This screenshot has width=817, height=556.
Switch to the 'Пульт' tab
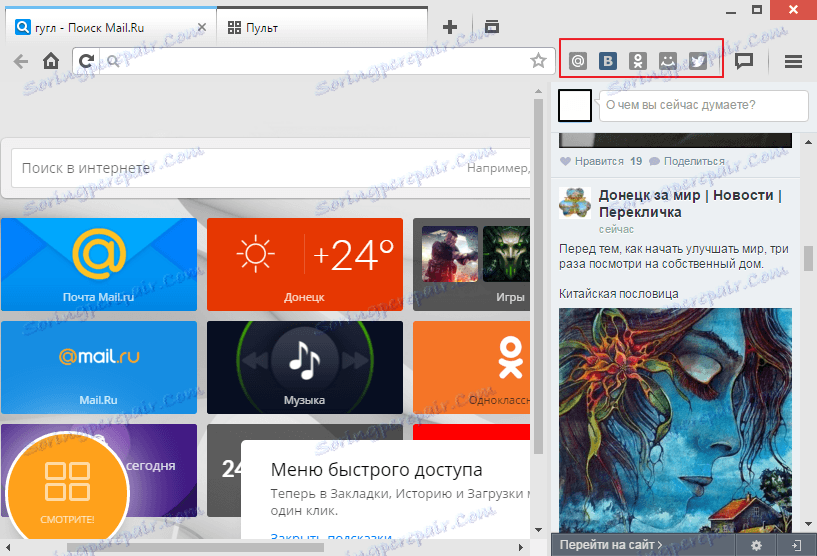[x=321, y=28]
